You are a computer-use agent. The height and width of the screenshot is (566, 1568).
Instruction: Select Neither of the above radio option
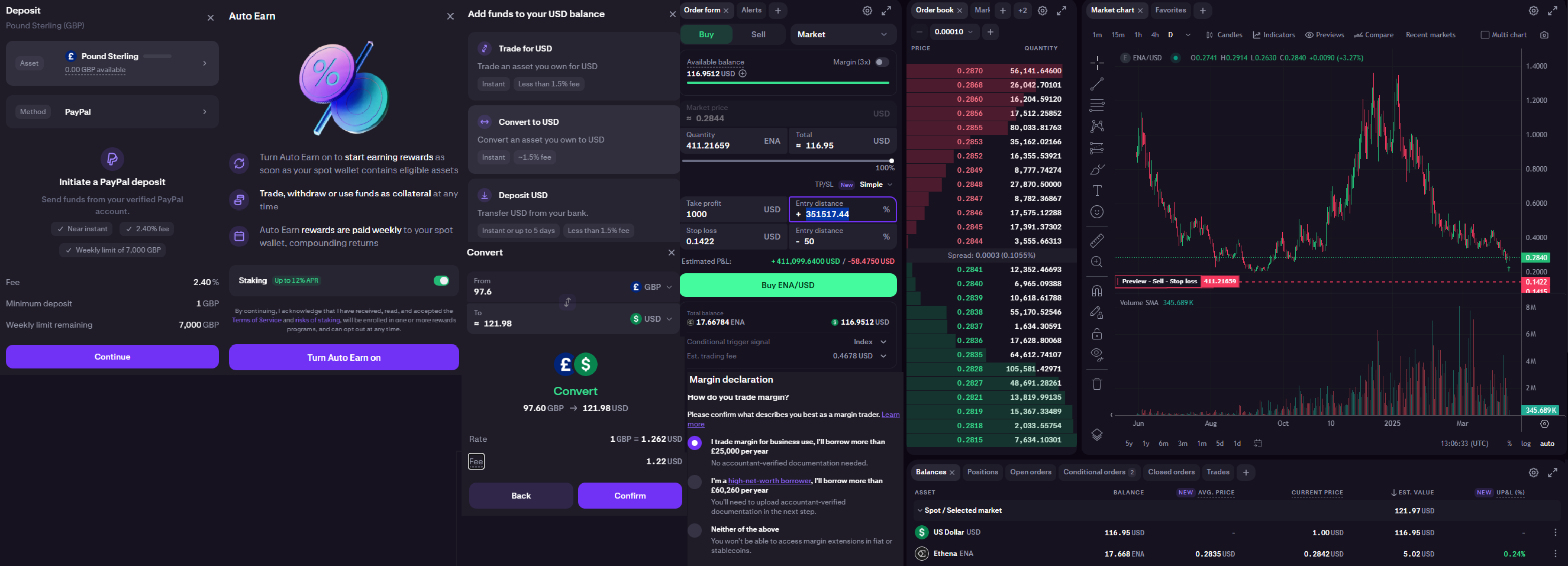click(x=695, y=530)
